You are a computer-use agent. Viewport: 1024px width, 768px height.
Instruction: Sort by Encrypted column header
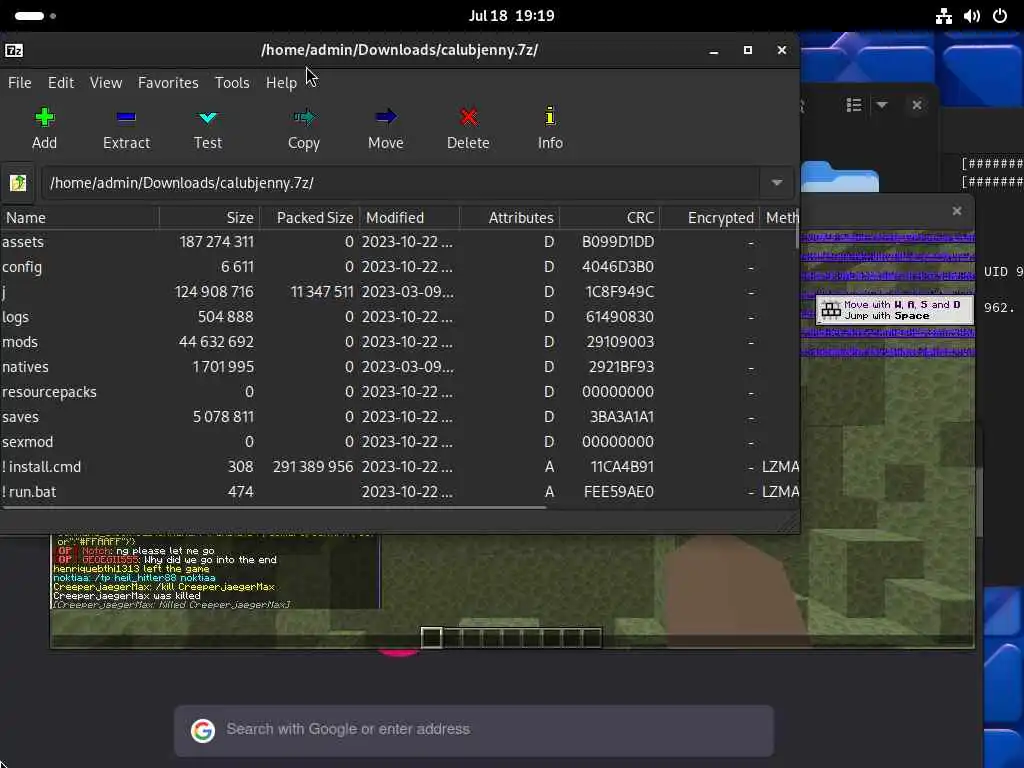coord(709,217)
